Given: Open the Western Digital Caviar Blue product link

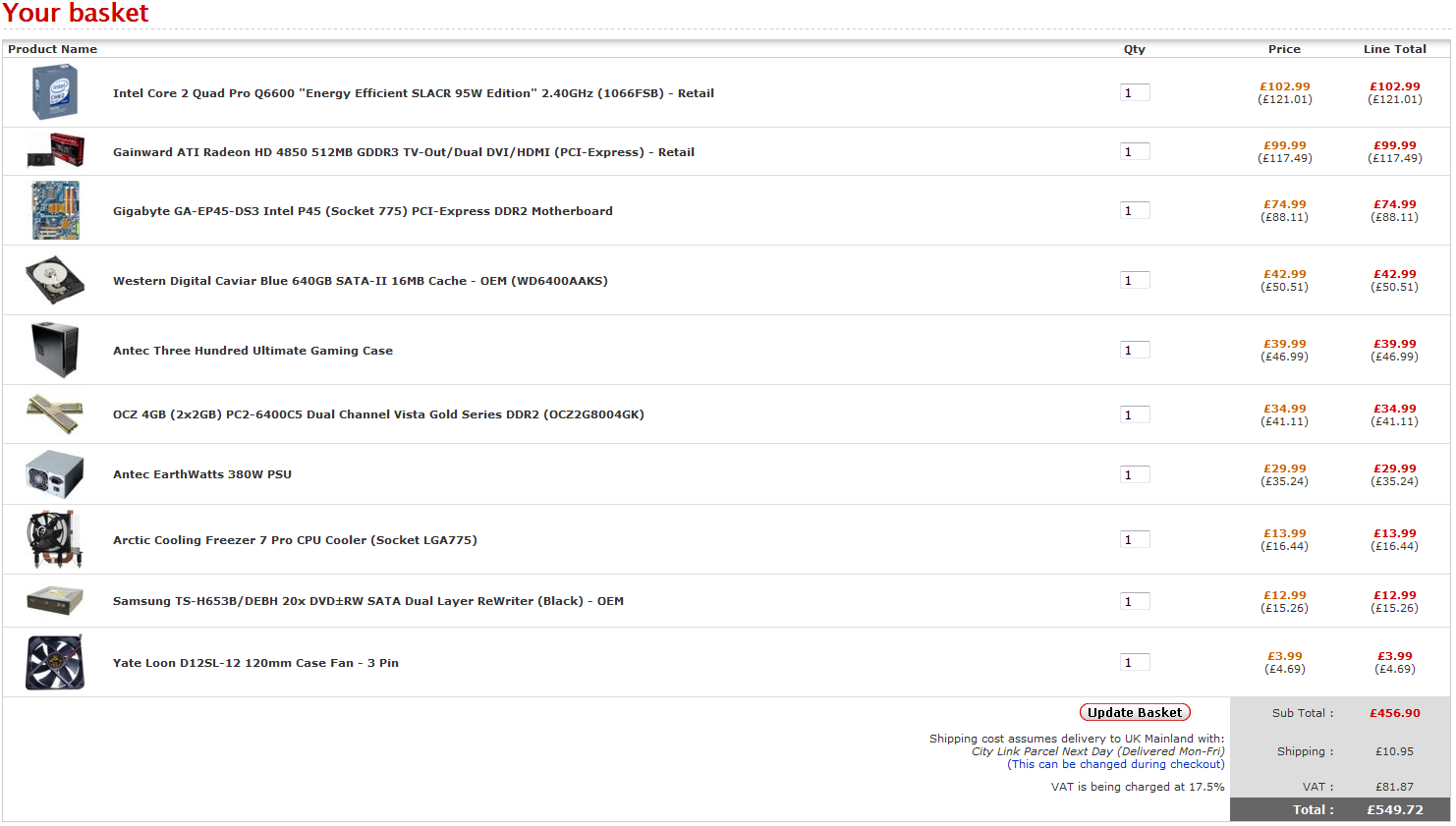Looking at the screenshot, I should click(x=360, y=281).
